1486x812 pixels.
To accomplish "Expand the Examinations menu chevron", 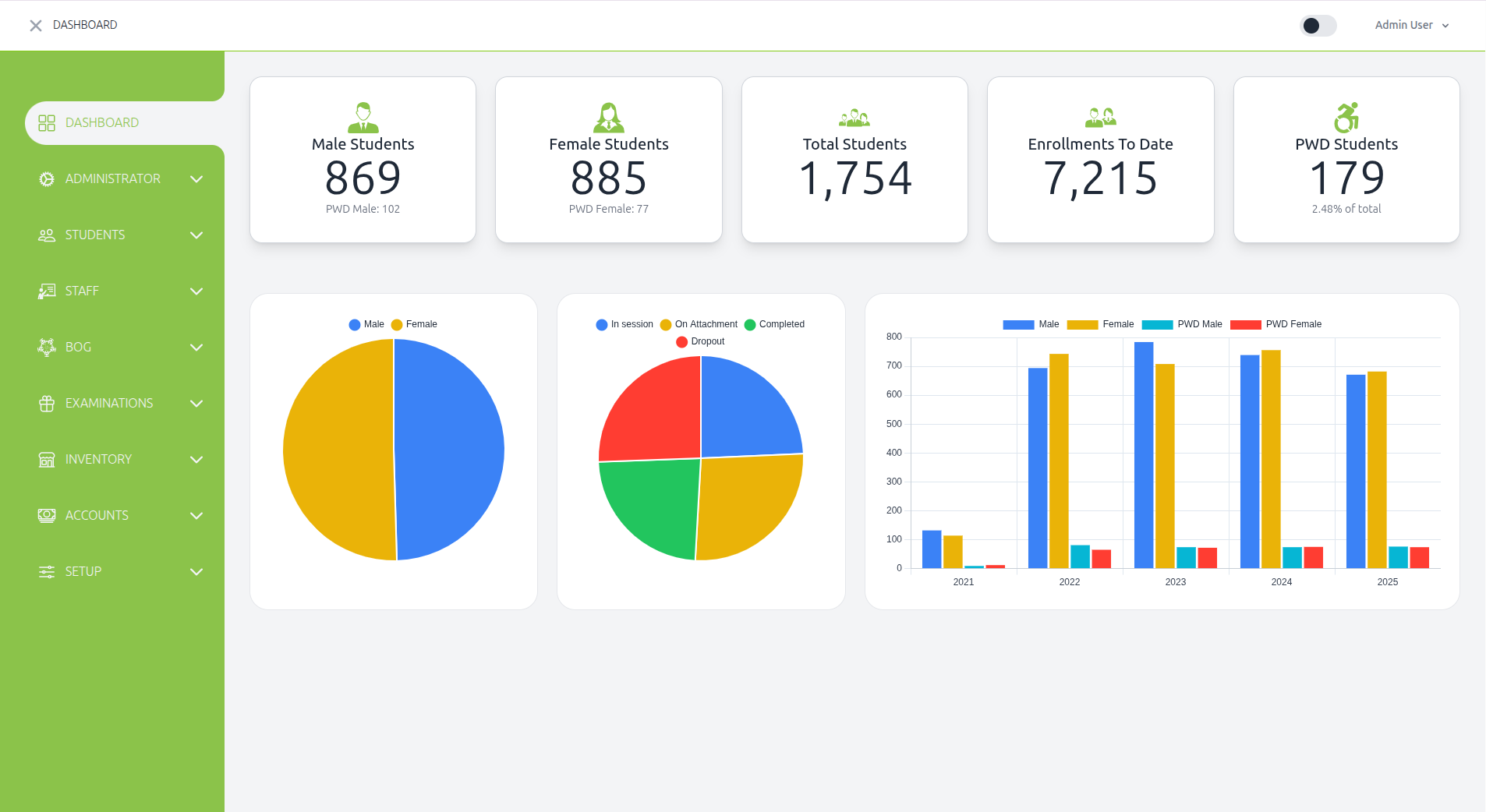I will (x=196, y=404).
